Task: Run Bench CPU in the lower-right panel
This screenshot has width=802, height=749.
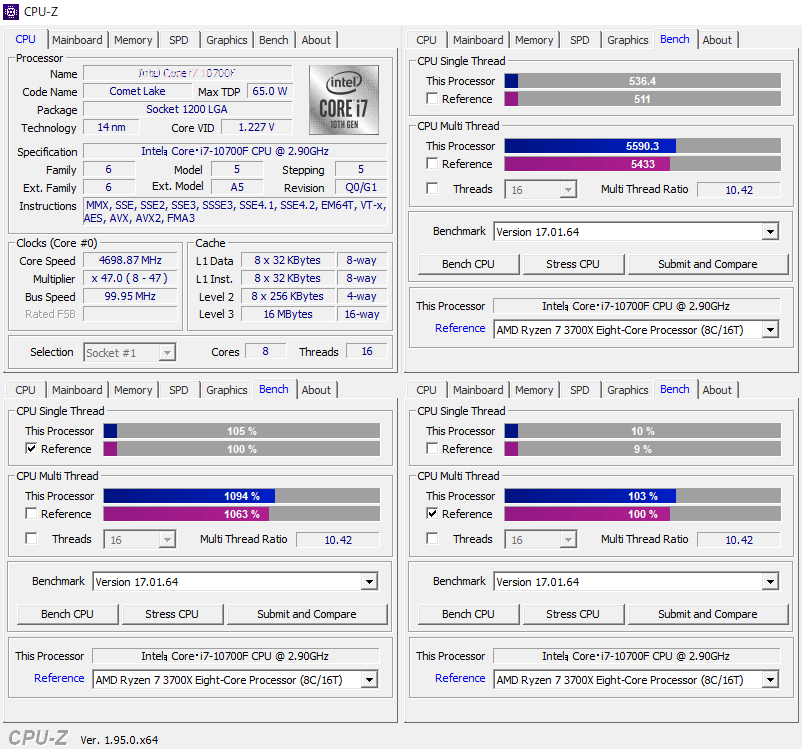Action: click(x=468, y=614)
